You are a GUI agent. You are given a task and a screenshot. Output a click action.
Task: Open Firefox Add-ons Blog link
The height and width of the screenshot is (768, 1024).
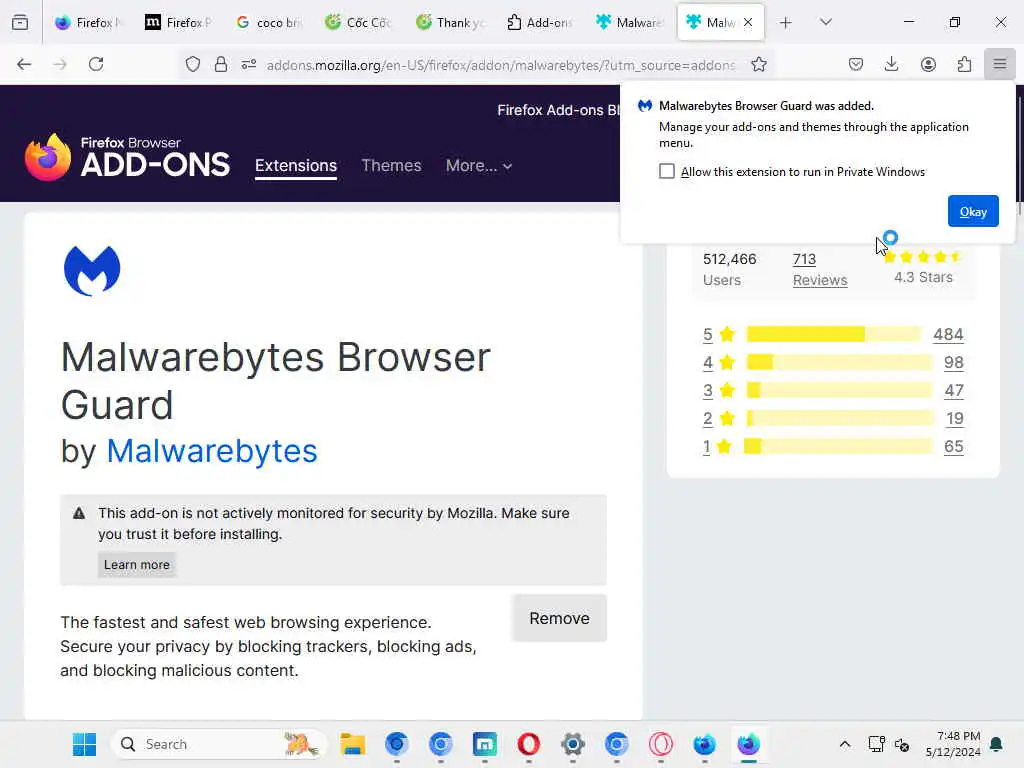[558, 110]
